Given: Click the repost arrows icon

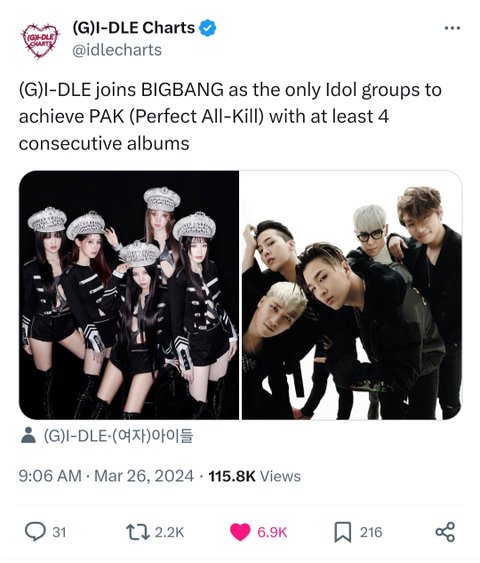Looking at the screenshot, I should [x=138, y=532].
